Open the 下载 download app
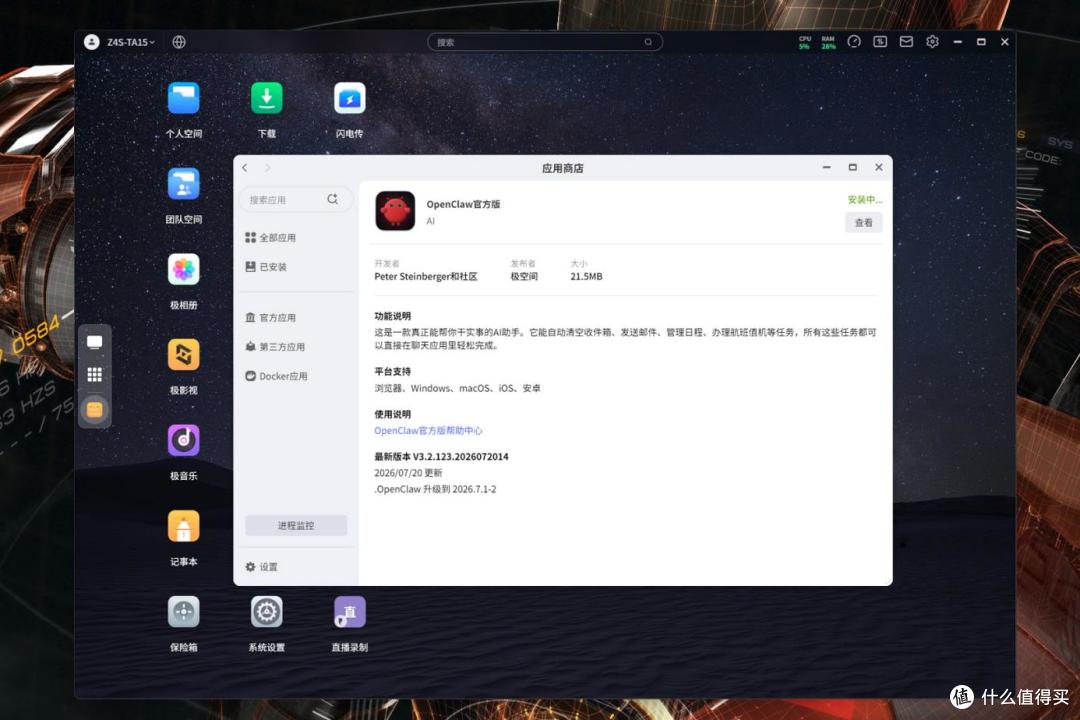This screenshot has height=720, width=1080. (267, 99)
